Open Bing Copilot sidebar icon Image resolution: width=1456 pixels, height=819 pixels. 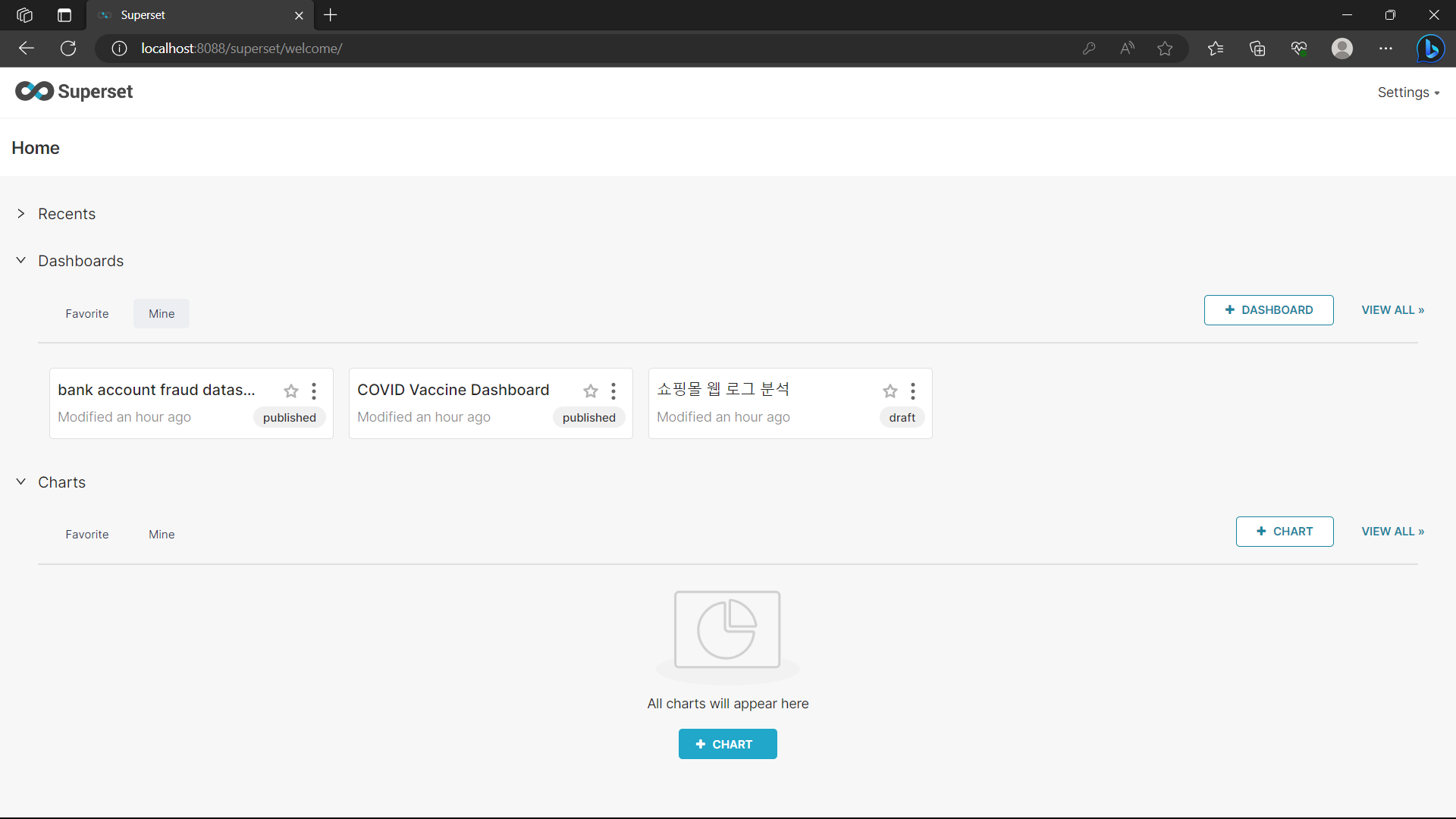[x=1430, y=49]
